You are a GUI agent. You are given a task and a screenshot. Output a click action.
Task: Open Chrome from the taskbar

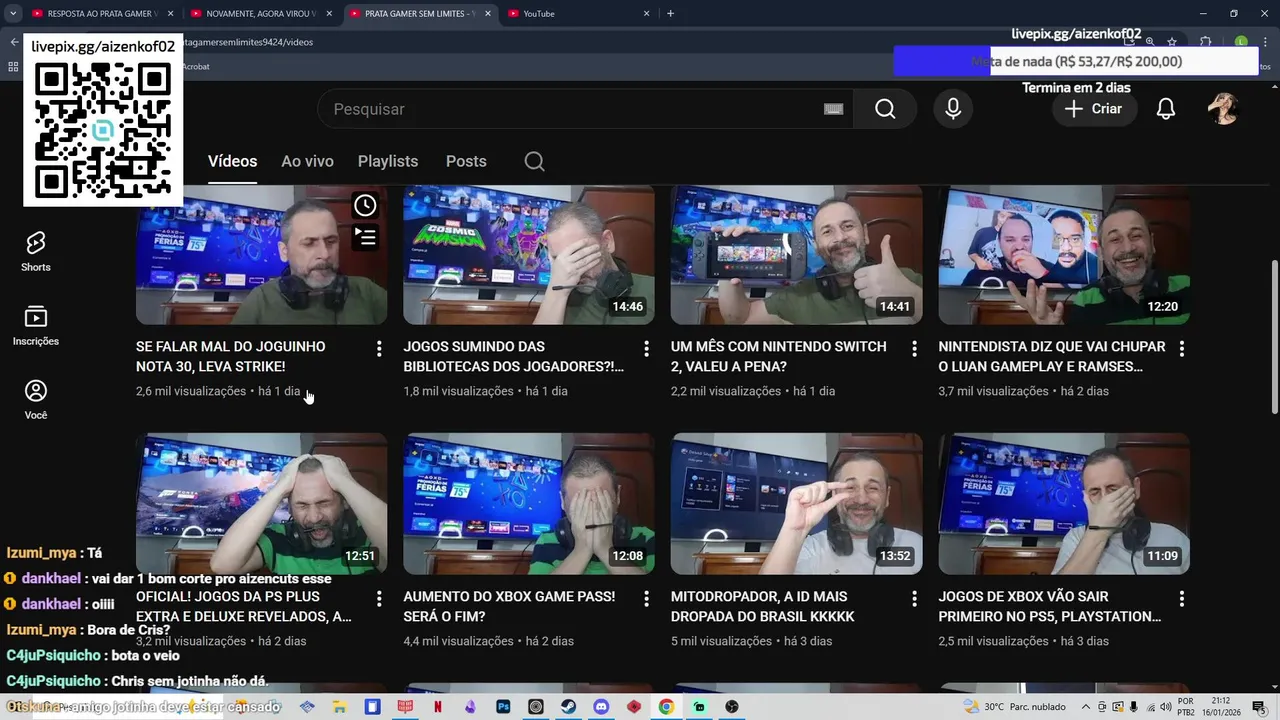click(x=666, y=707)
